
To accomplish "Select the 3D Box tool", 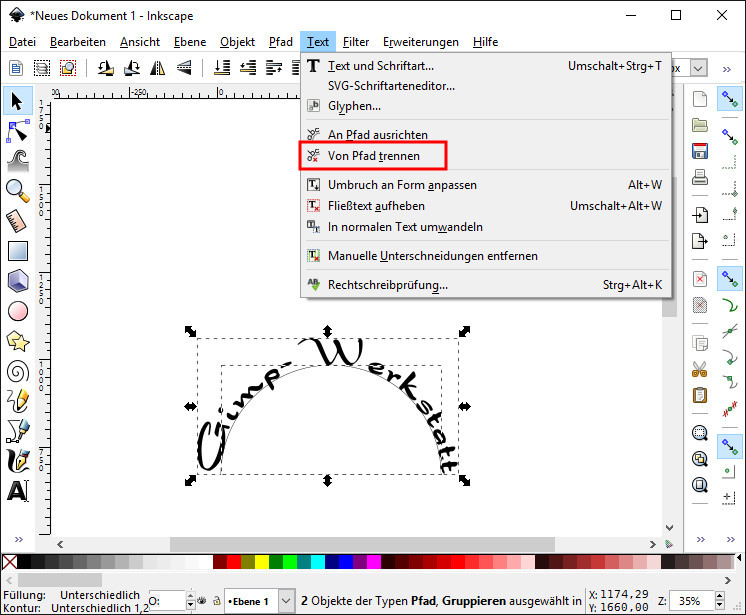I will [18, 281].
